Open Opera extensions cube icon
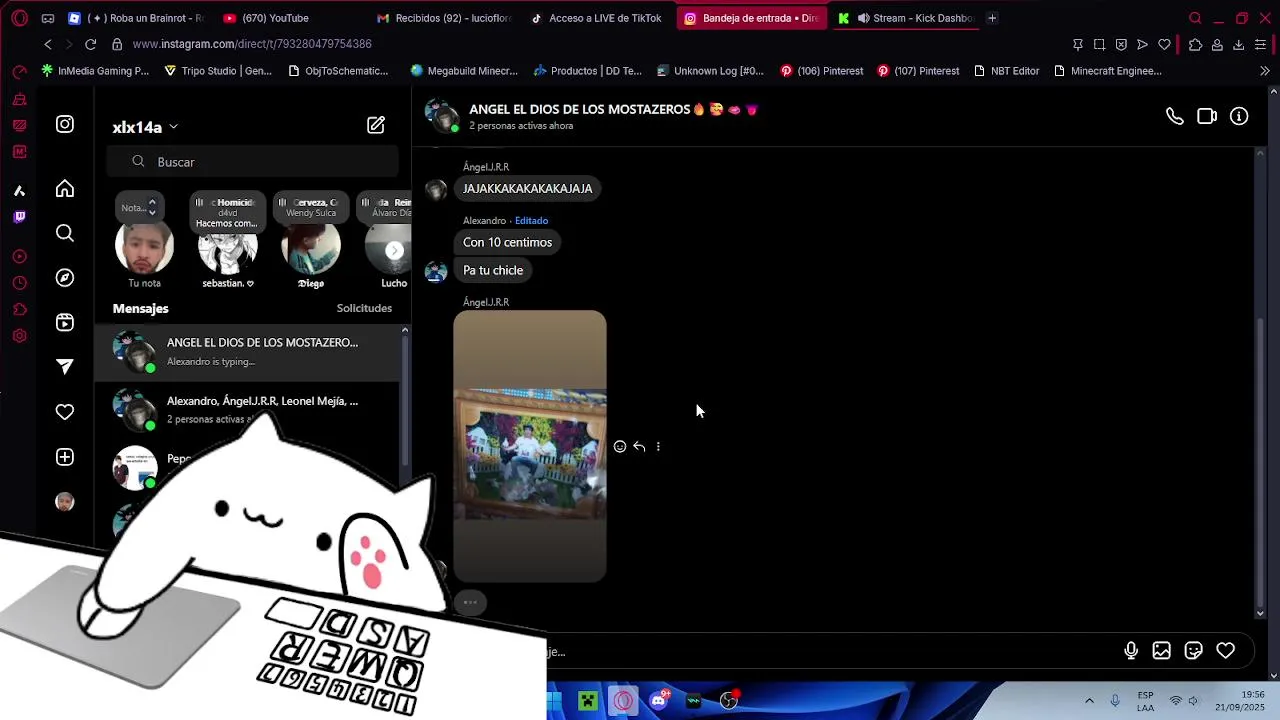Viewport: 1280px width, 720px height. tap(1195, 45)
